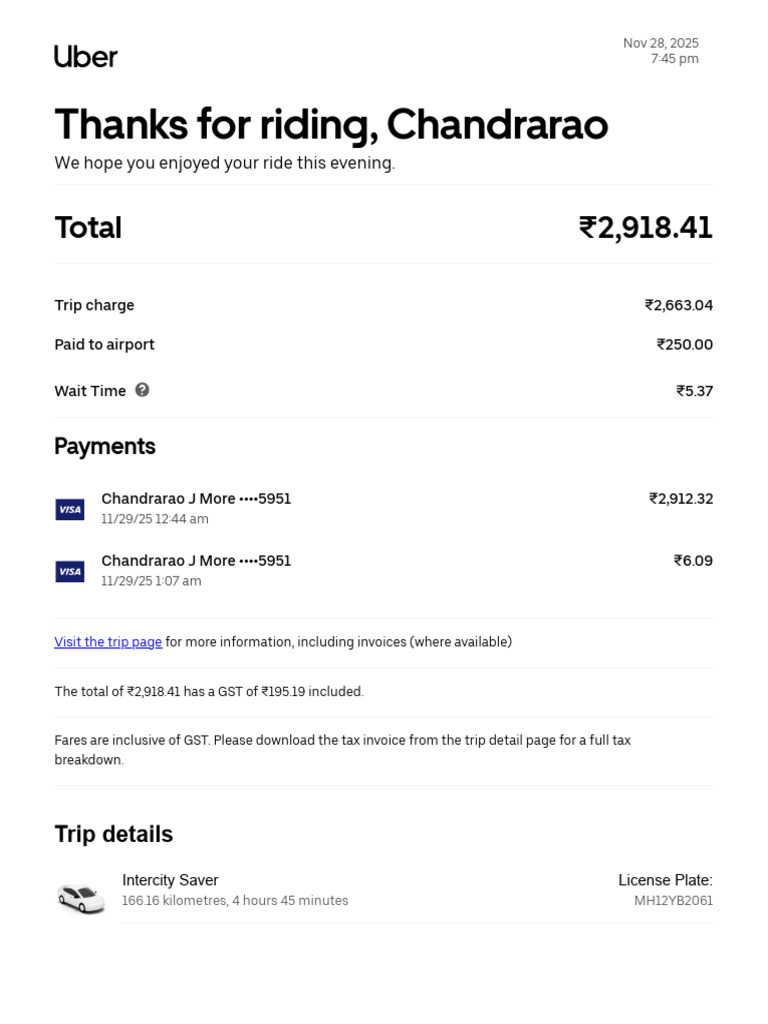Click the total amount ₹2,918.41
Screen dimensions: 768x1024
click(645, 228)
